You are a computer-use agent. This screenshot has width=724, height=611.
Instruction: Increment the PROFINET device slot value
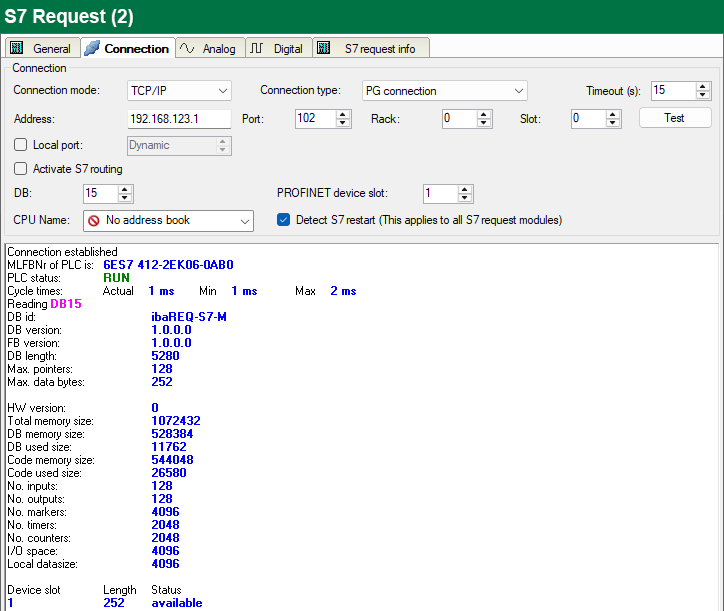pos(465,189)
